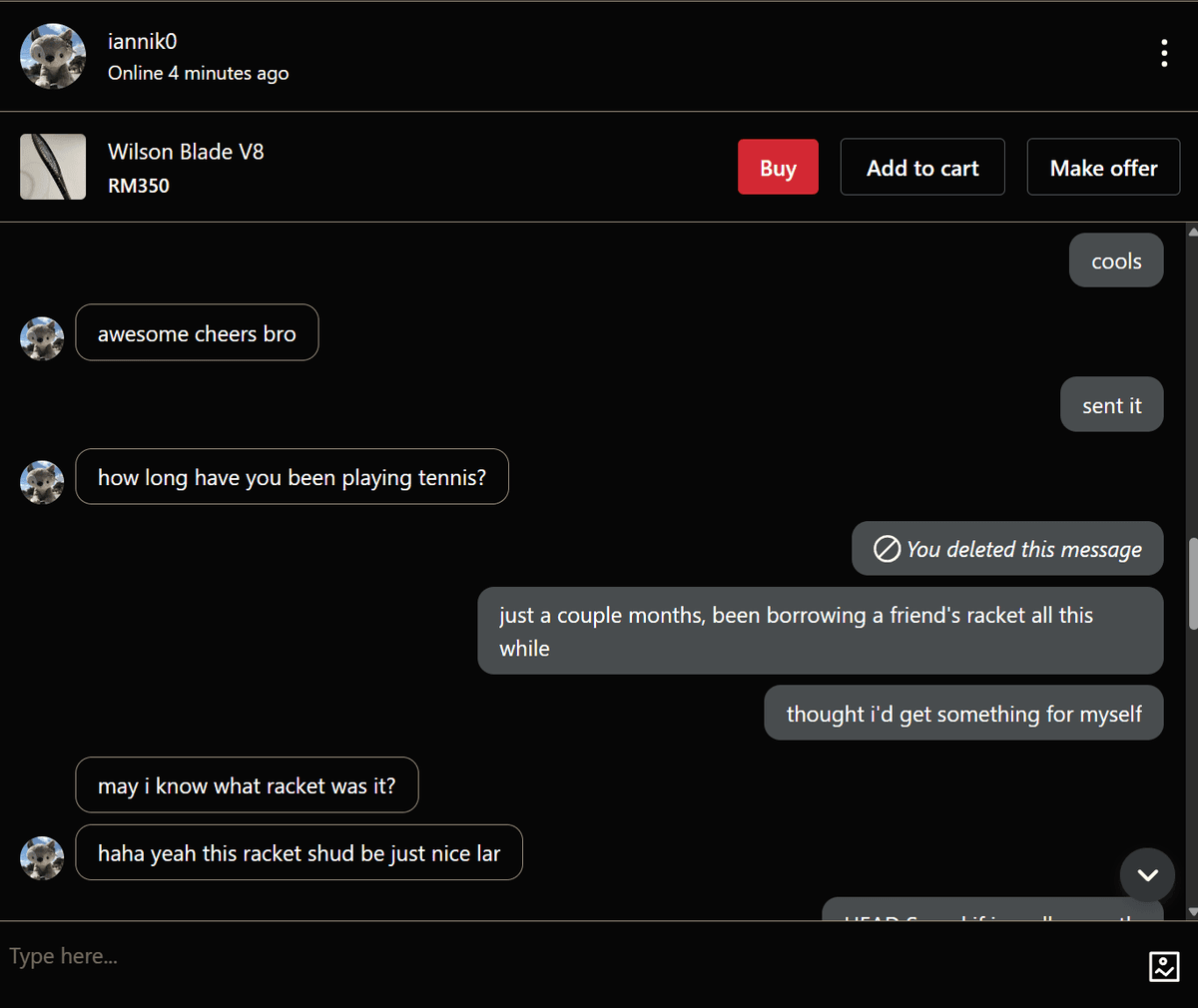This screenshot has height=1008, width=1198.
Task: Select the 'sent it' message bubble
Action: [1111, 404]
